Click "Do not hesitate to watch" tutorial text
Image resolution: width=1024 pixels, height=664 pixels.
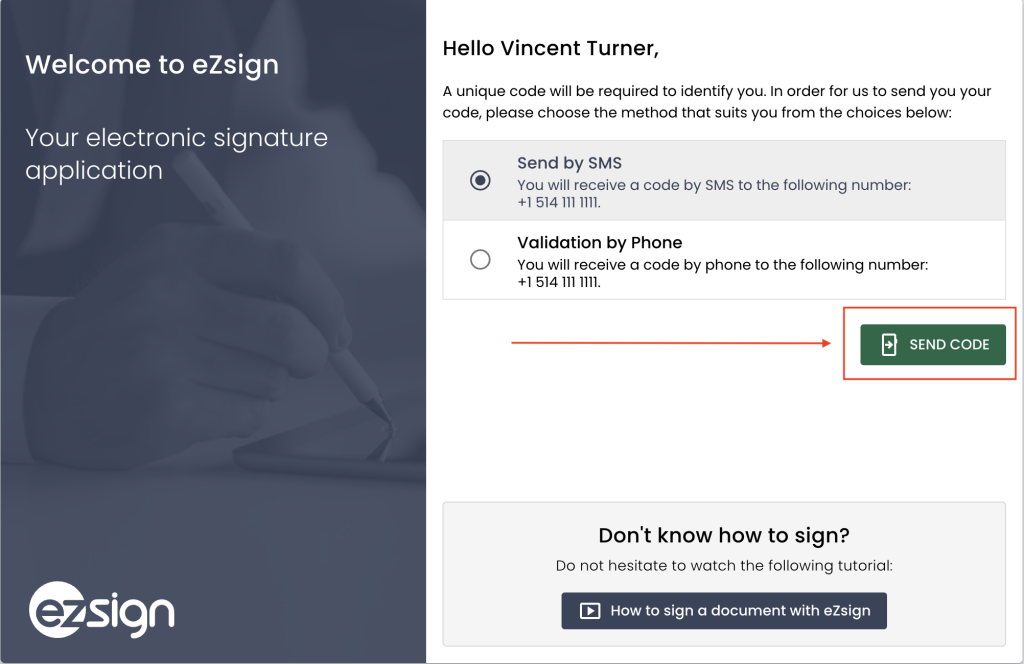[x=724, y=566]
